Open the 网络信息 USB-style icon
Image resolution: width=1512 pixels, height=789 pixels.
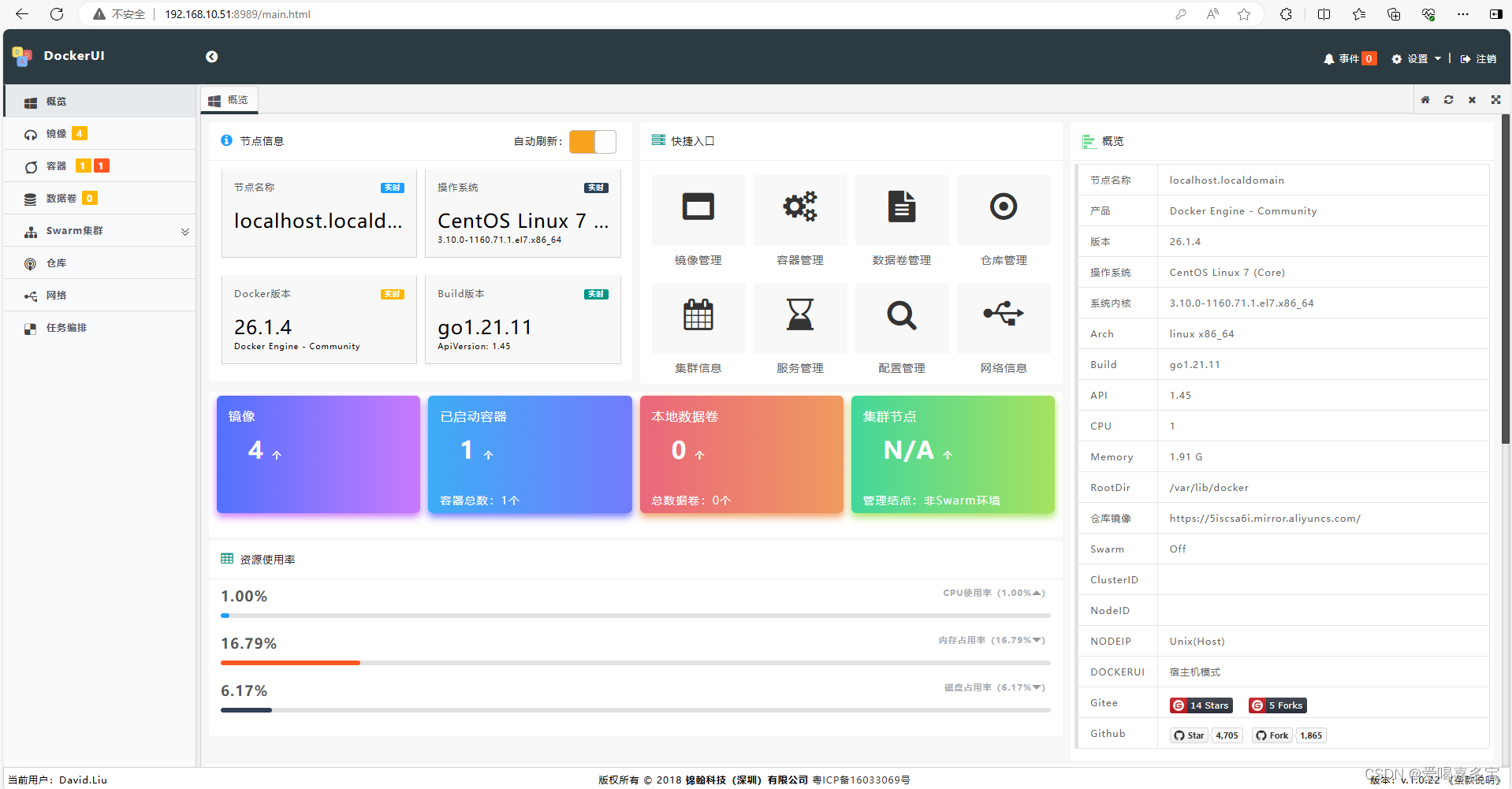tap(1004, 314)
